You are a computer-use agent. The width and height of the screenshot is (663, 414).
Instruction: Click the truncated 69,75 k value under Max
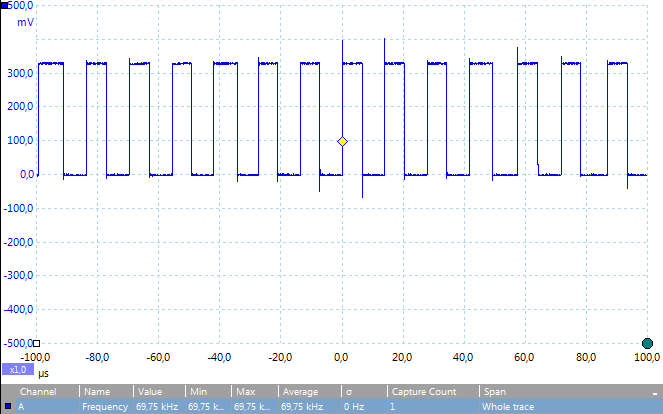click(x=252, y=407)
